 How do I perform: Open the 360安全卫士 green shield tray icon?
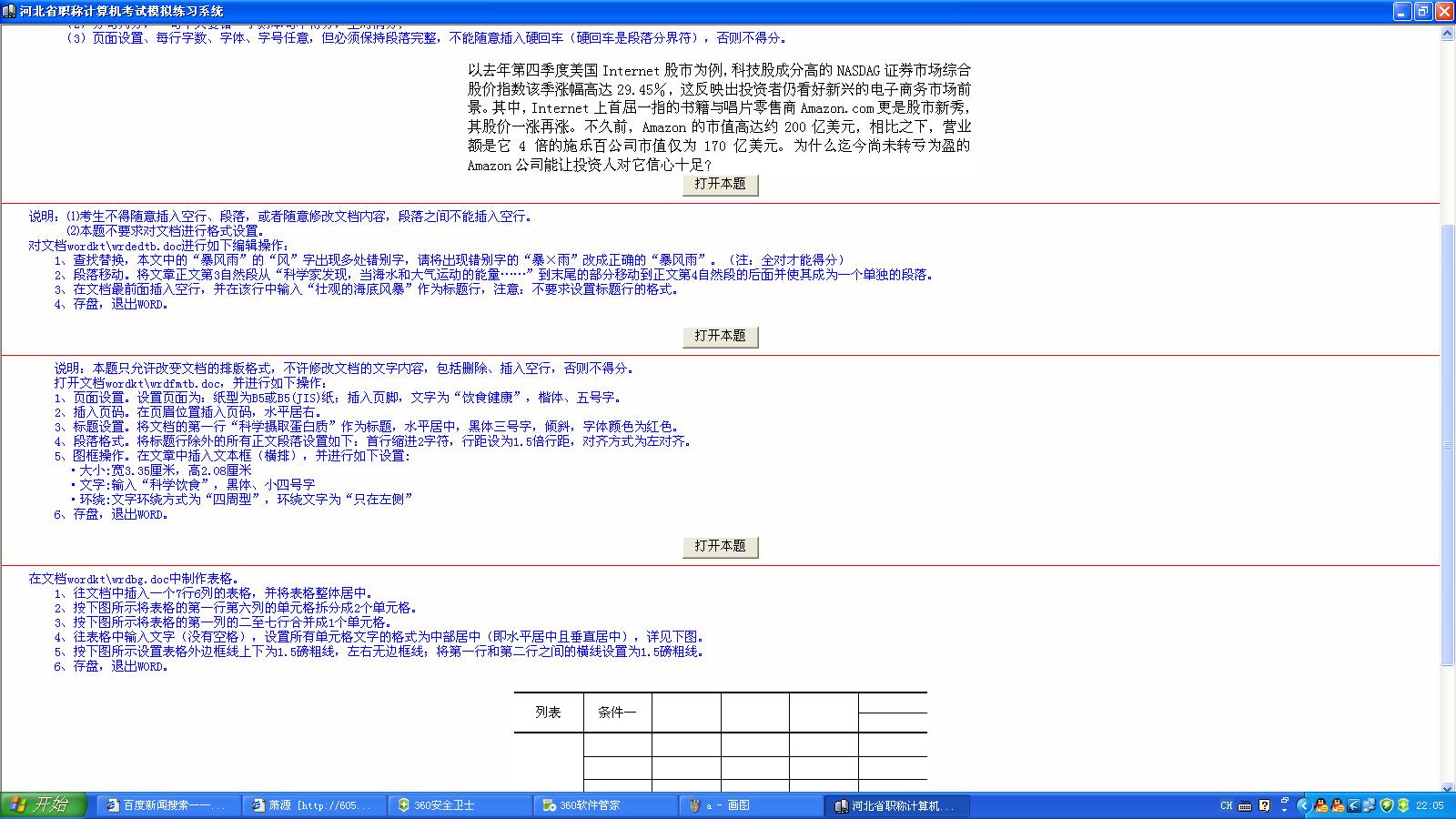coord(1387,806)
